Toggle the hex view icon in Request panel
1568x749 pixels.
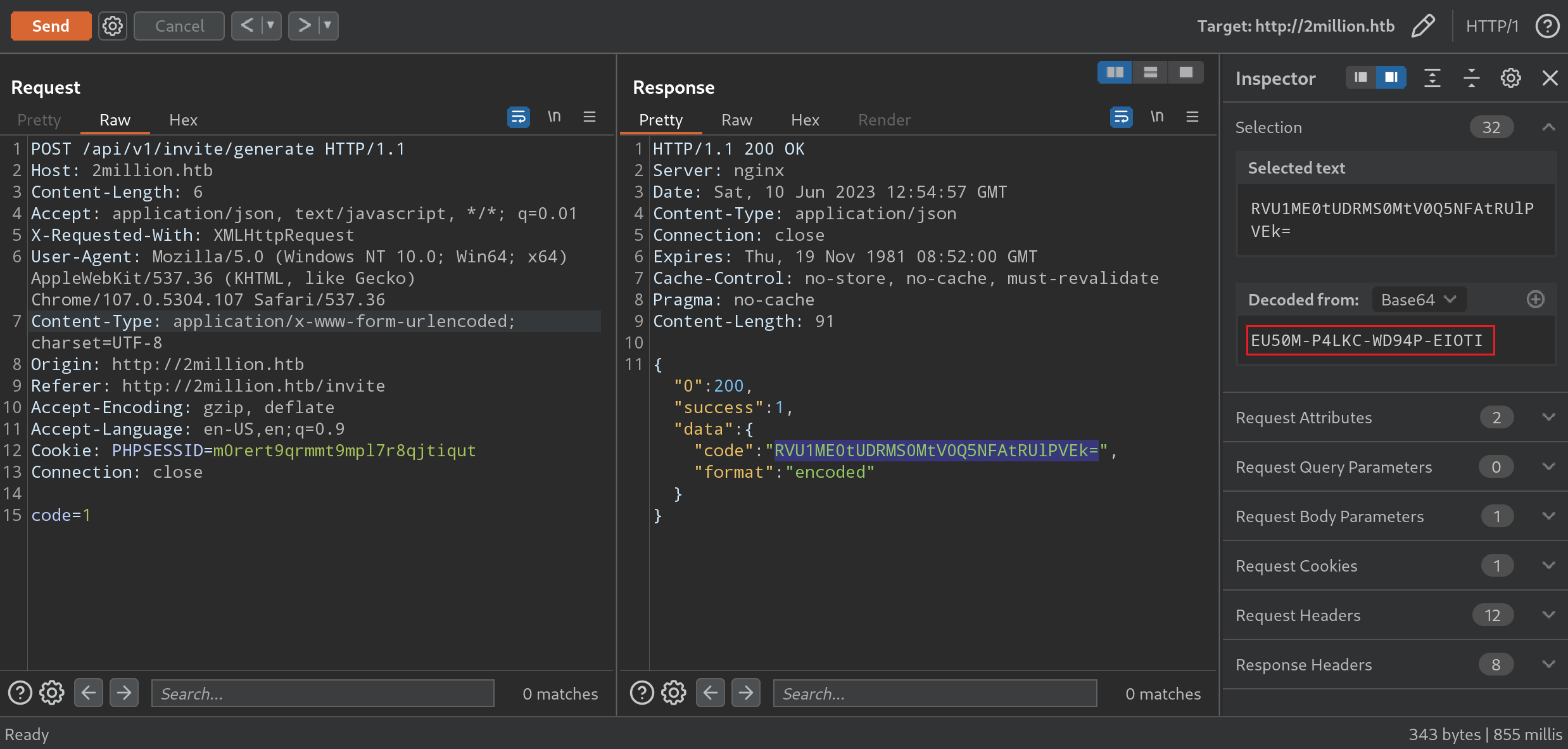coord(183,119)
